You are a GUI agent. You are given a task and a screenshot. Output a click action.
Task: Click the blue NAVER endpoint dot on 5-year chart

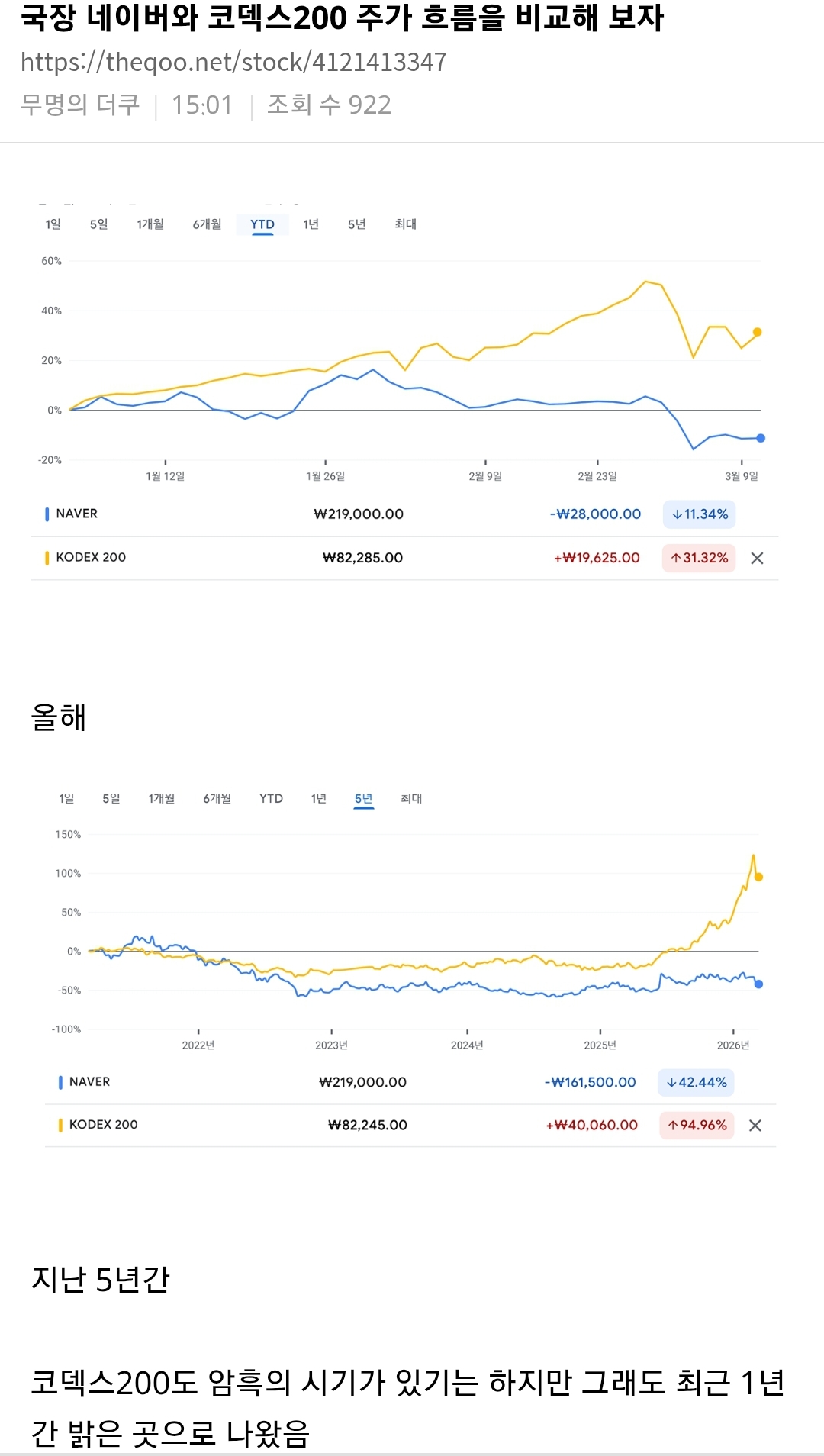pyautogui.click(x=758, y=984)
